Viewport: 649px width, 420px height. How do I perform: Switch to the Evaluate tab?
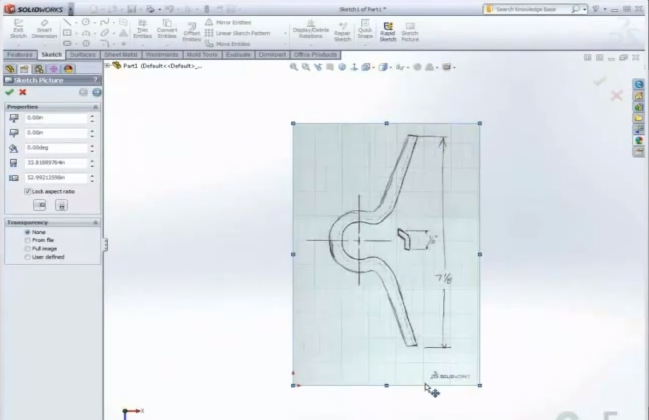(238, 55)
